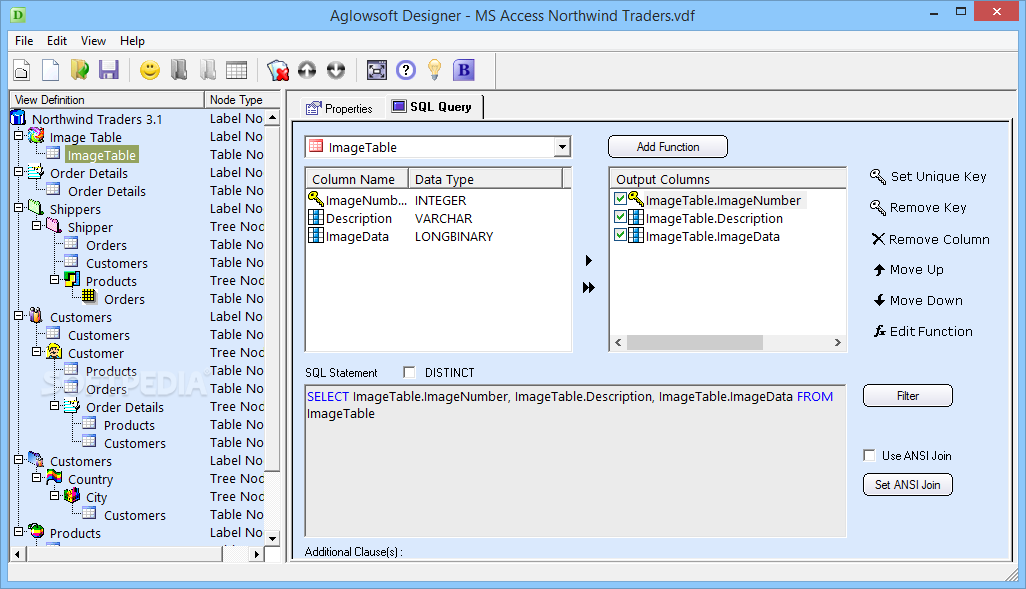
Task: Collapse the Shipper tree node
Action: point(37,226)
